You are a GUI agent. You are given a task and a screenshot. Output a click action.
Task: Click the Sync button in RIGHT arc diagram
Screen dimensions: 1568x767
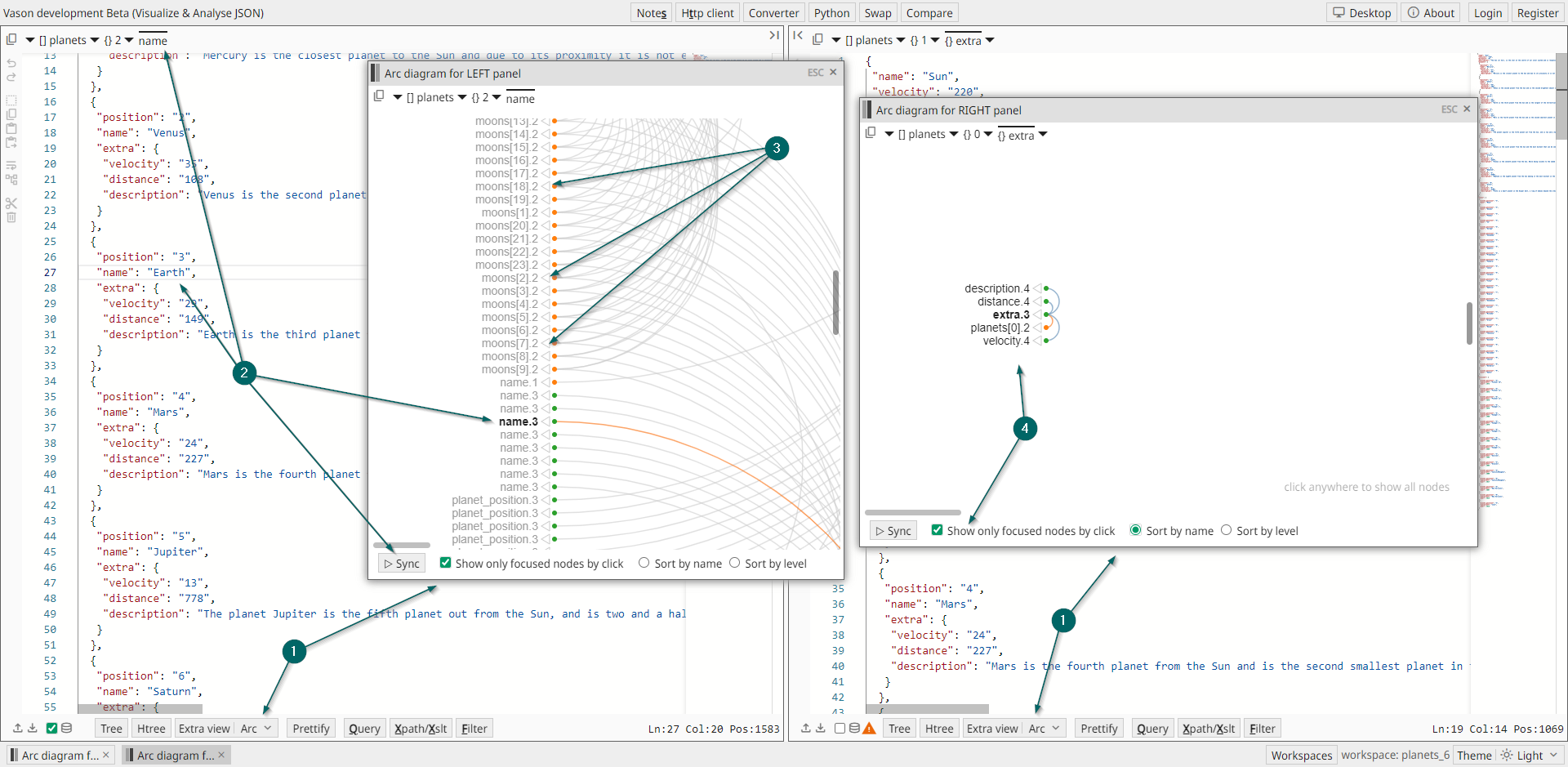[893, 531]
